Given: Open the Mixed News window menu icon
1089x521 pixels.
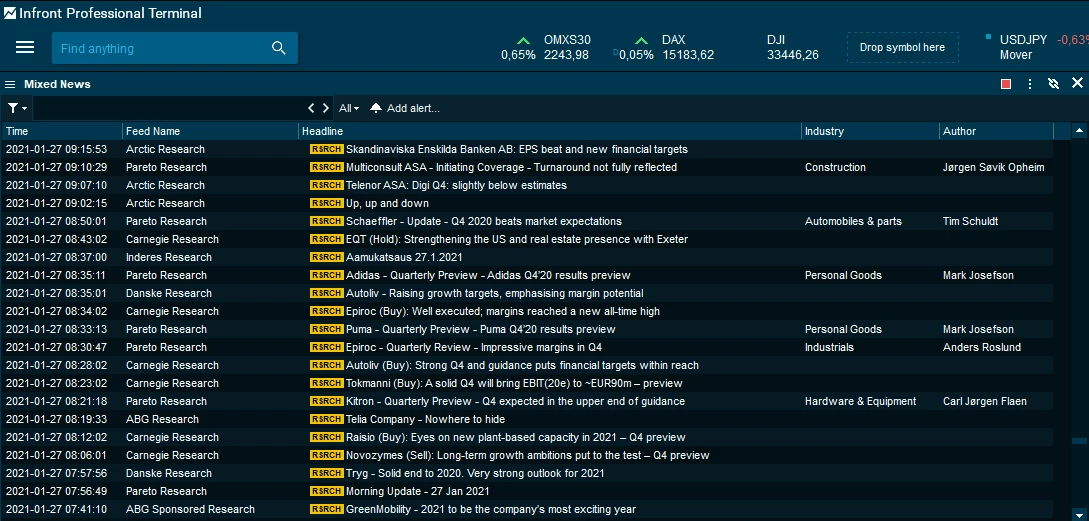Looking at the screenshot, I should 10,84.
